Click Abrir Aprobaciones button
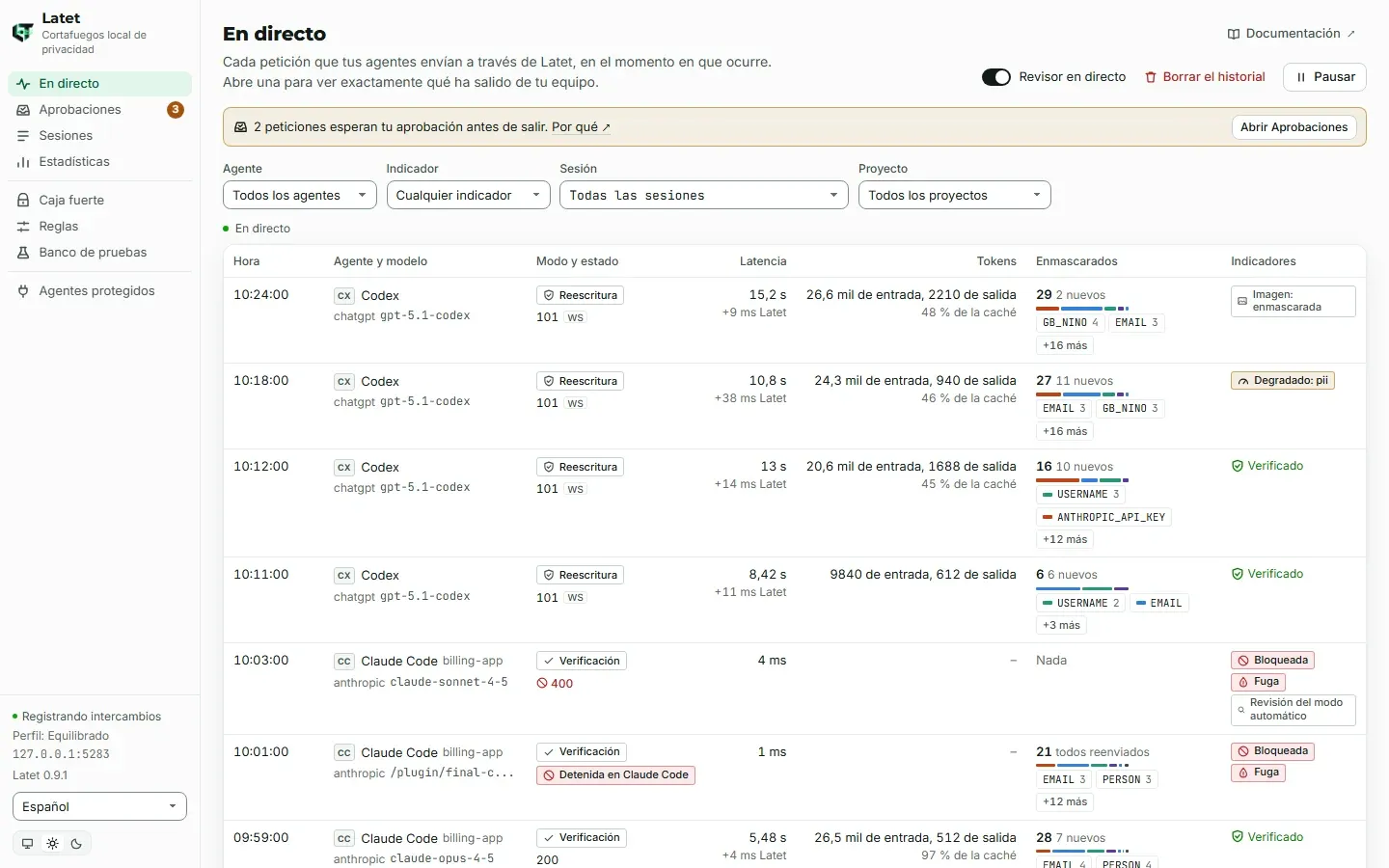The width and height of the screenshot is (1389, 868). (x=1294, y=127)
